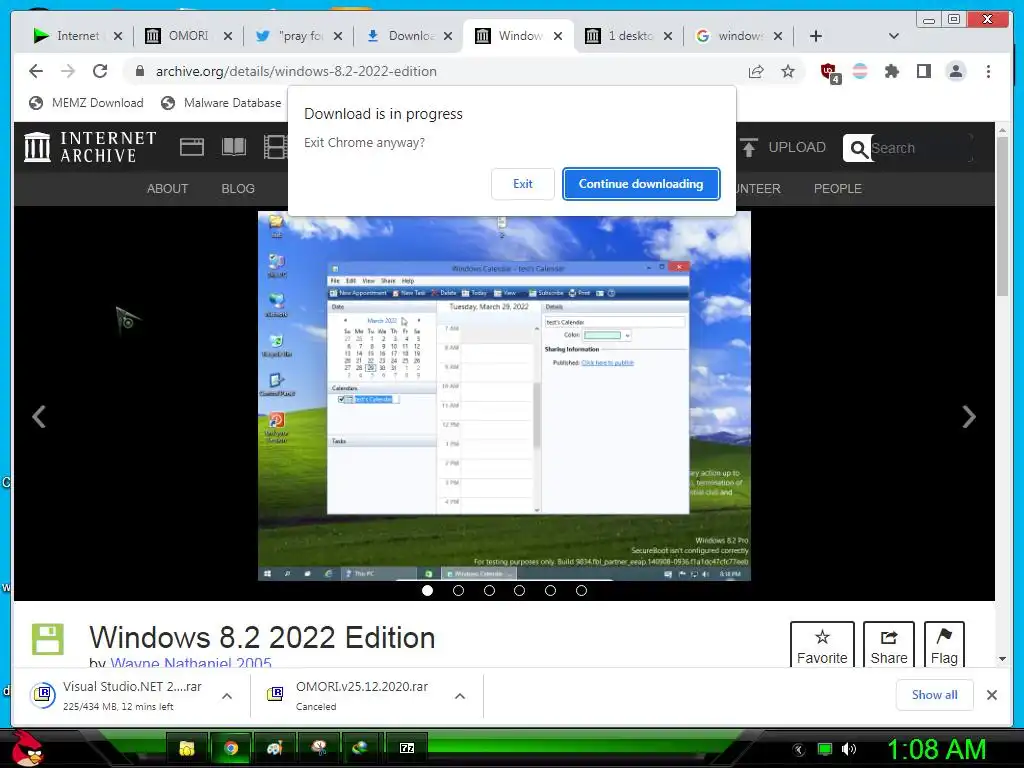1024x768 pixels.
Task: Click the Share button
Action: (x=889, y=645)
